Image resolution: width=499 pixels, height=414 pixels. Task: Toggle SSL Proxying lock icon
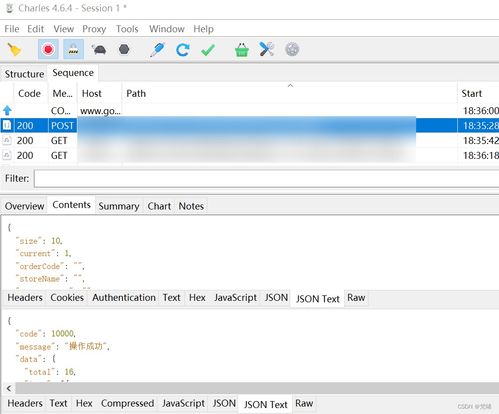pos(73,49)
